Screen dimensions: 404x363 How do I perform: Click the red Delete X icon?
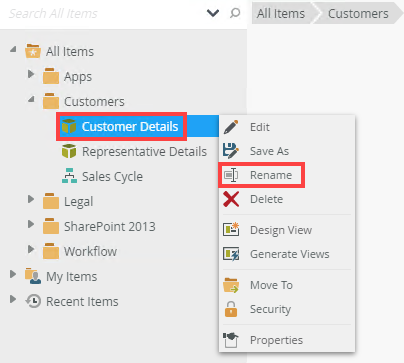click(x=231, y=199)
